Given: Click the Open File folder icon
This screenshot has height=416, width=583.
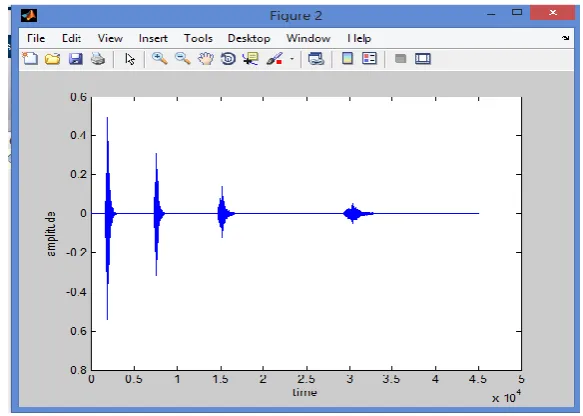Looking at the screenshot, I should [x=52, y=59].
